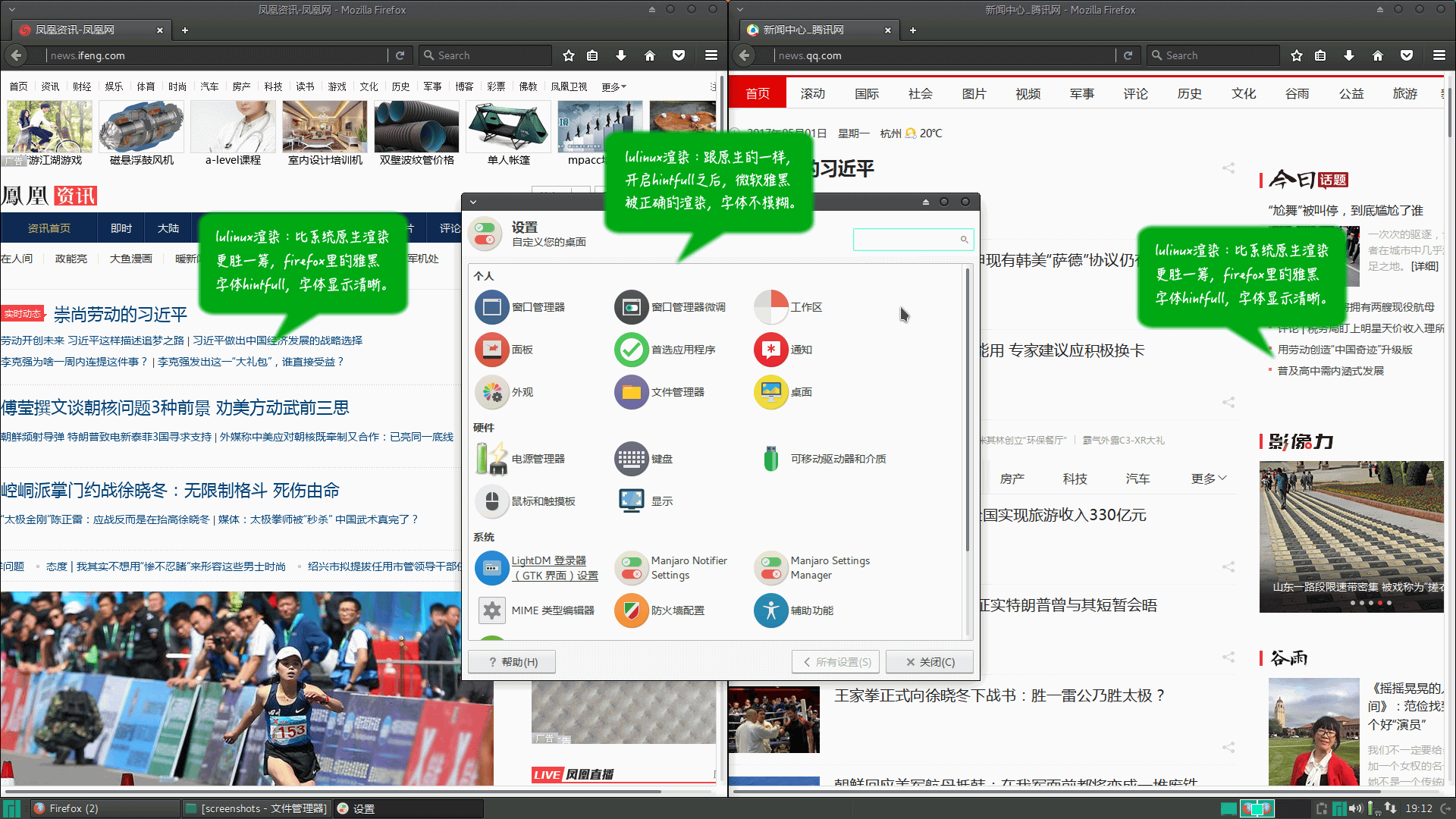This screenshot has height=819, width=1456.
Task: Switch to Firefox (2) taskbar item
Action: (105, 808)
